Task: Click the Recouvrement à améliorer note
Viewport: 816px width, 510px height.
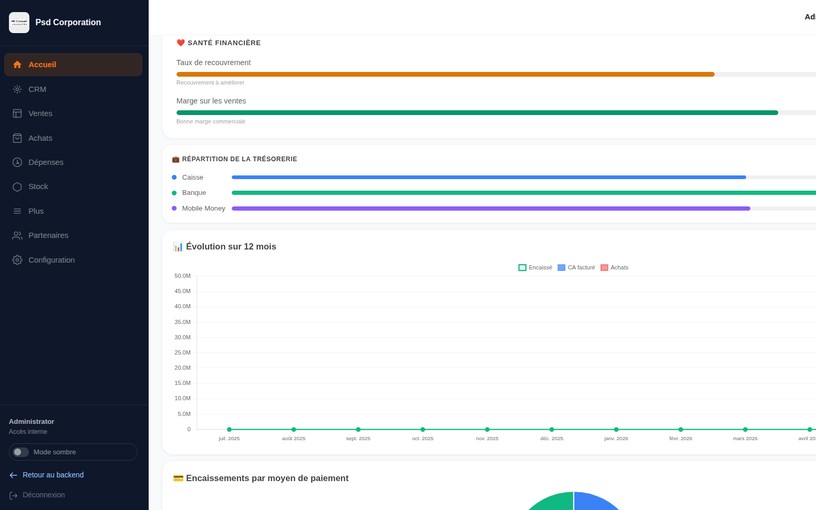Action: 210,83
